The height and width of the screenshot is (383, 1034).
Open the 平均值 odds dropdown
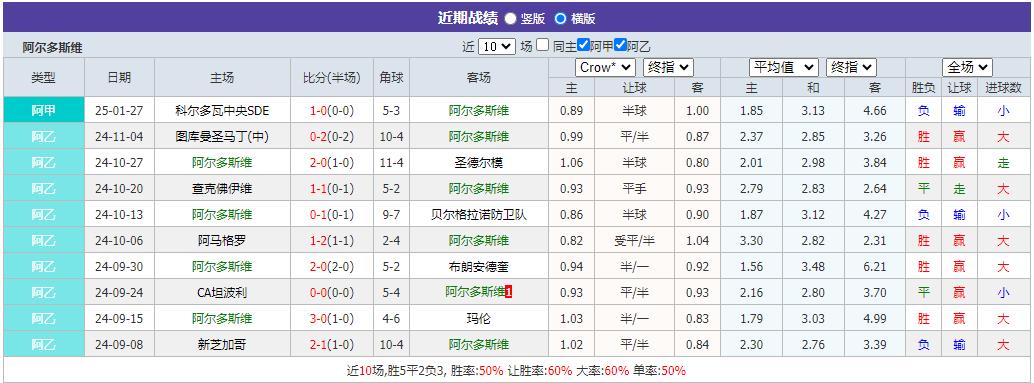pyautogui.click(x=783, y=67)
